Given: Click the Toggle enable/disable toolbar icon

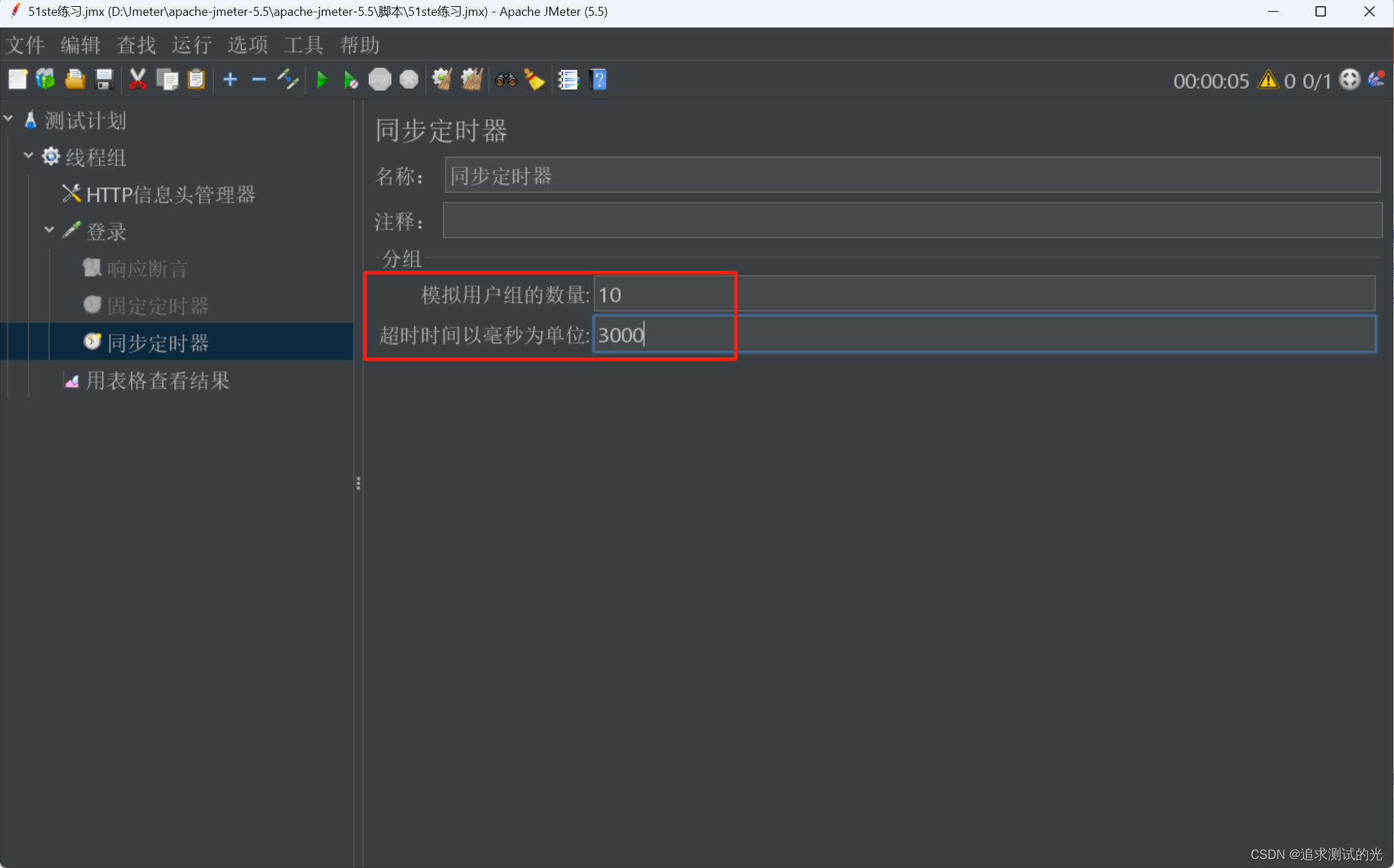Looking at the screenshot, I should pos(288,80).
